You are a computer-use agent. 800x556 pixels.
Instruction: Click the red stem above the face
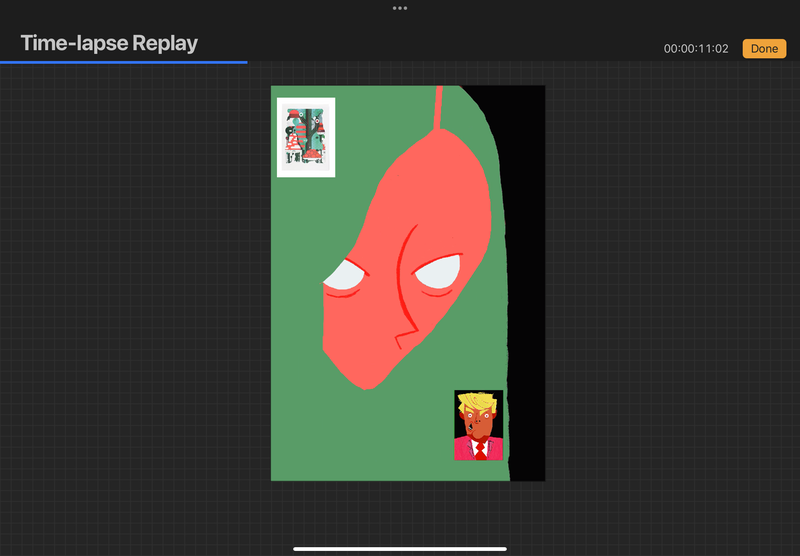click(x=438, y=108)
